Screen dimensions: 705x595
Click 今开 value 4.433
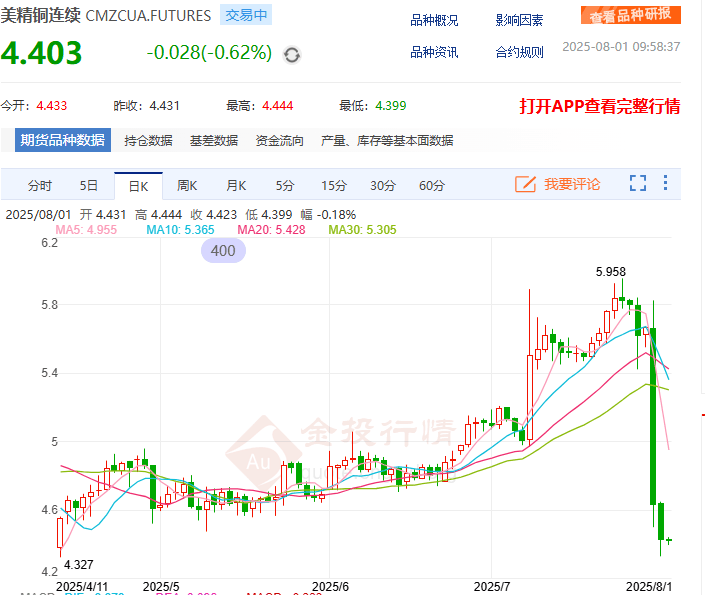coord(52,106)
